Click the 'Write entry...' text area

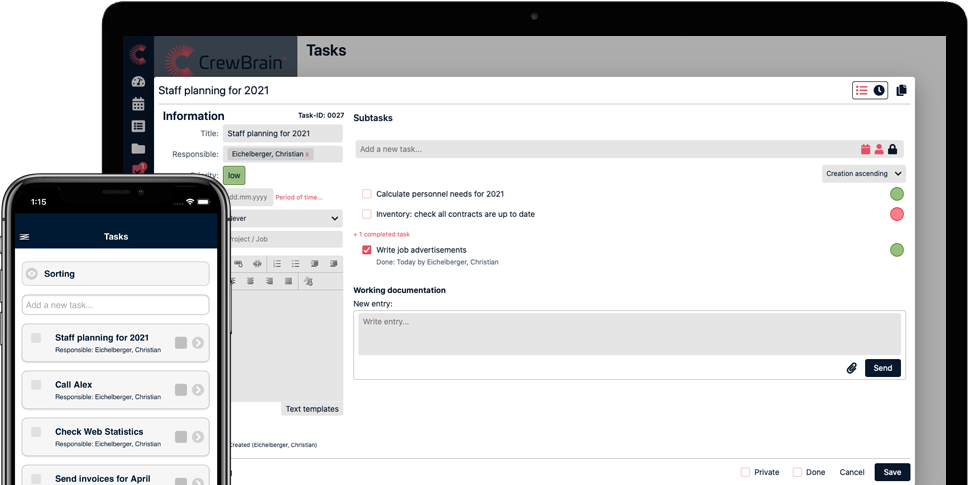point(629,334)
